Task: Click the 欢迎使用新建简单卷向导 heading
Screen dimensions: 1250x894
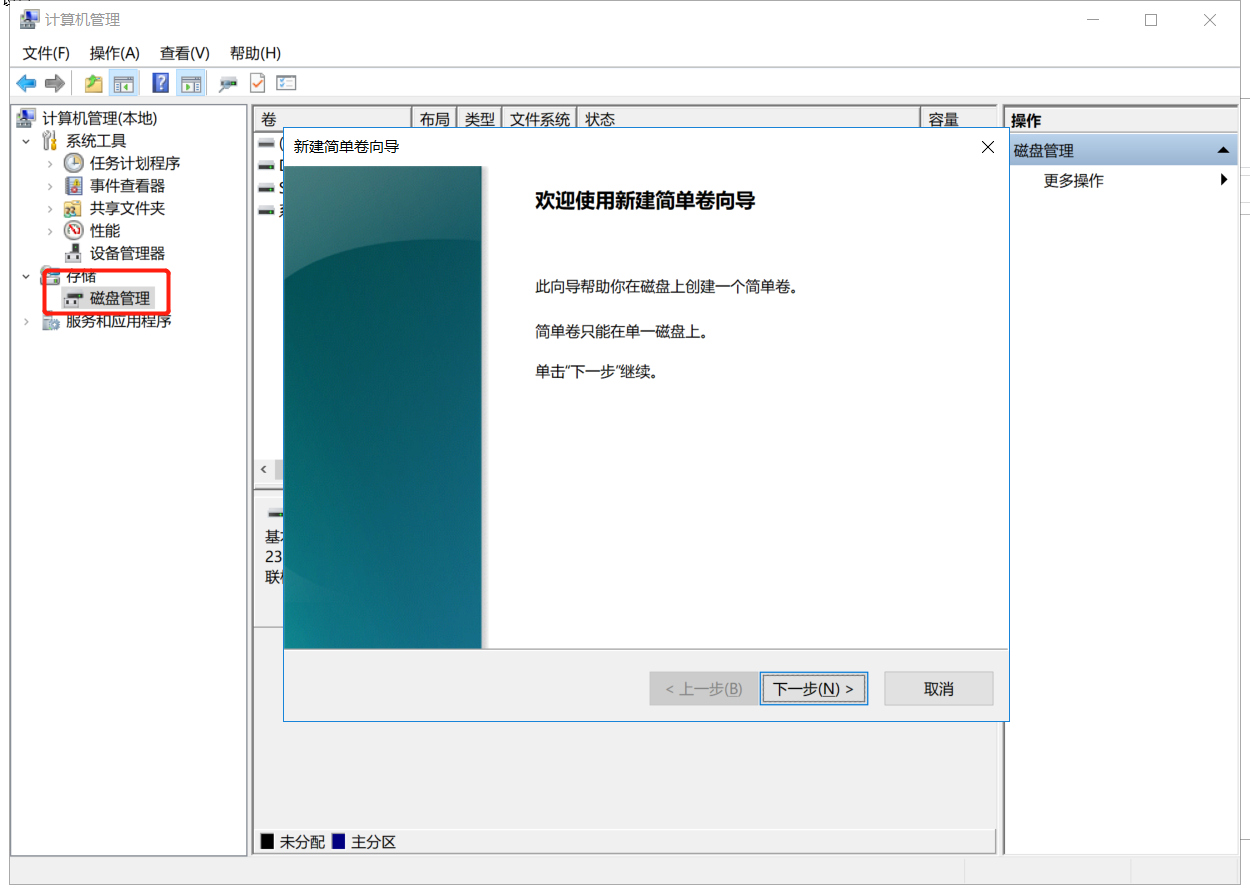Action: coord(645,200)
